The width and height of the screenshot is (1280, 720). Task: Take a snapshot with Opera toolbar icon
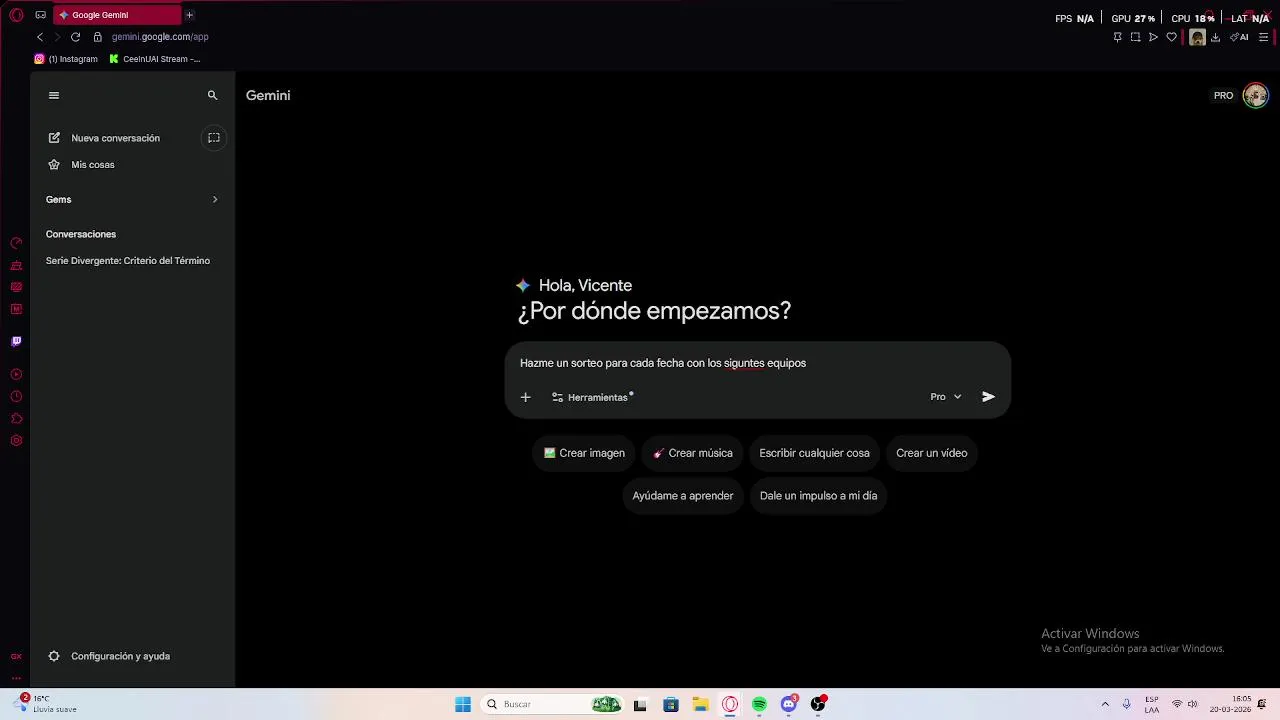pyautogui.click(x=1135, y=37)
